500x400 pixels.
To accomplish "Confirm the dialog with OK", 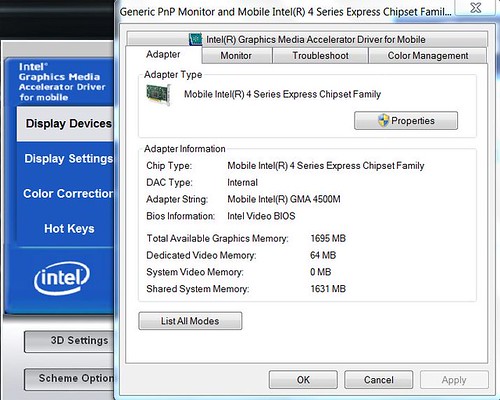I will click(x=303, y=380).
